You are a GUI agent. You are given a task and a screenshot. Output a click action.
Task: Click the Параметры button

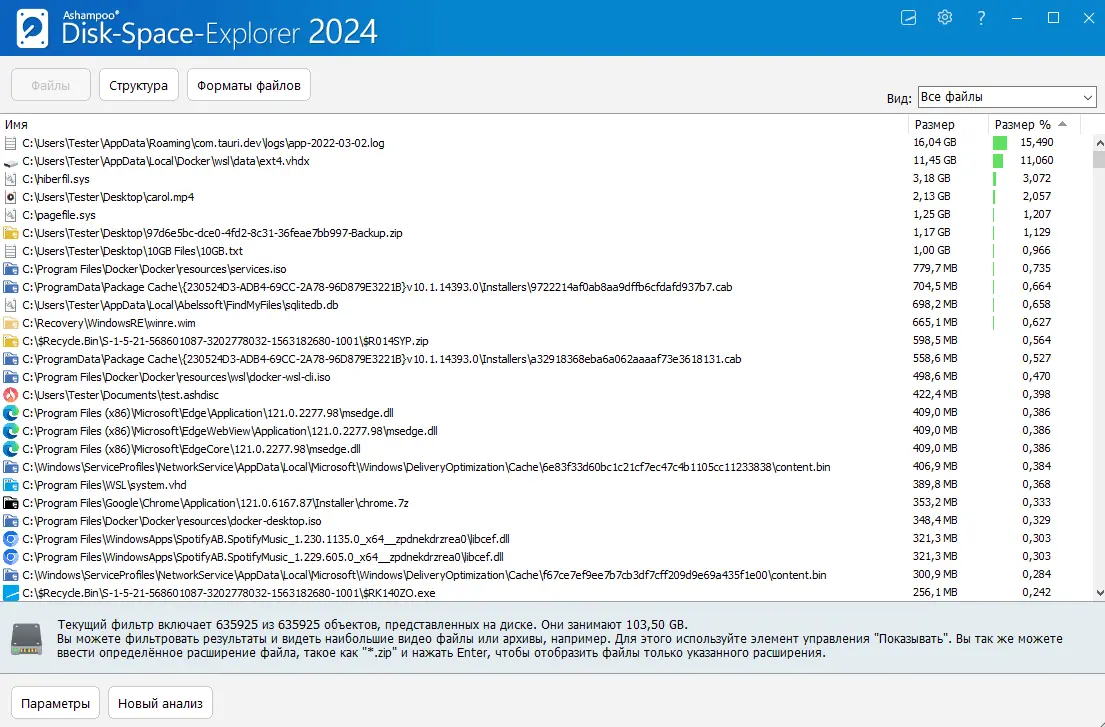[x=56, y=703]
